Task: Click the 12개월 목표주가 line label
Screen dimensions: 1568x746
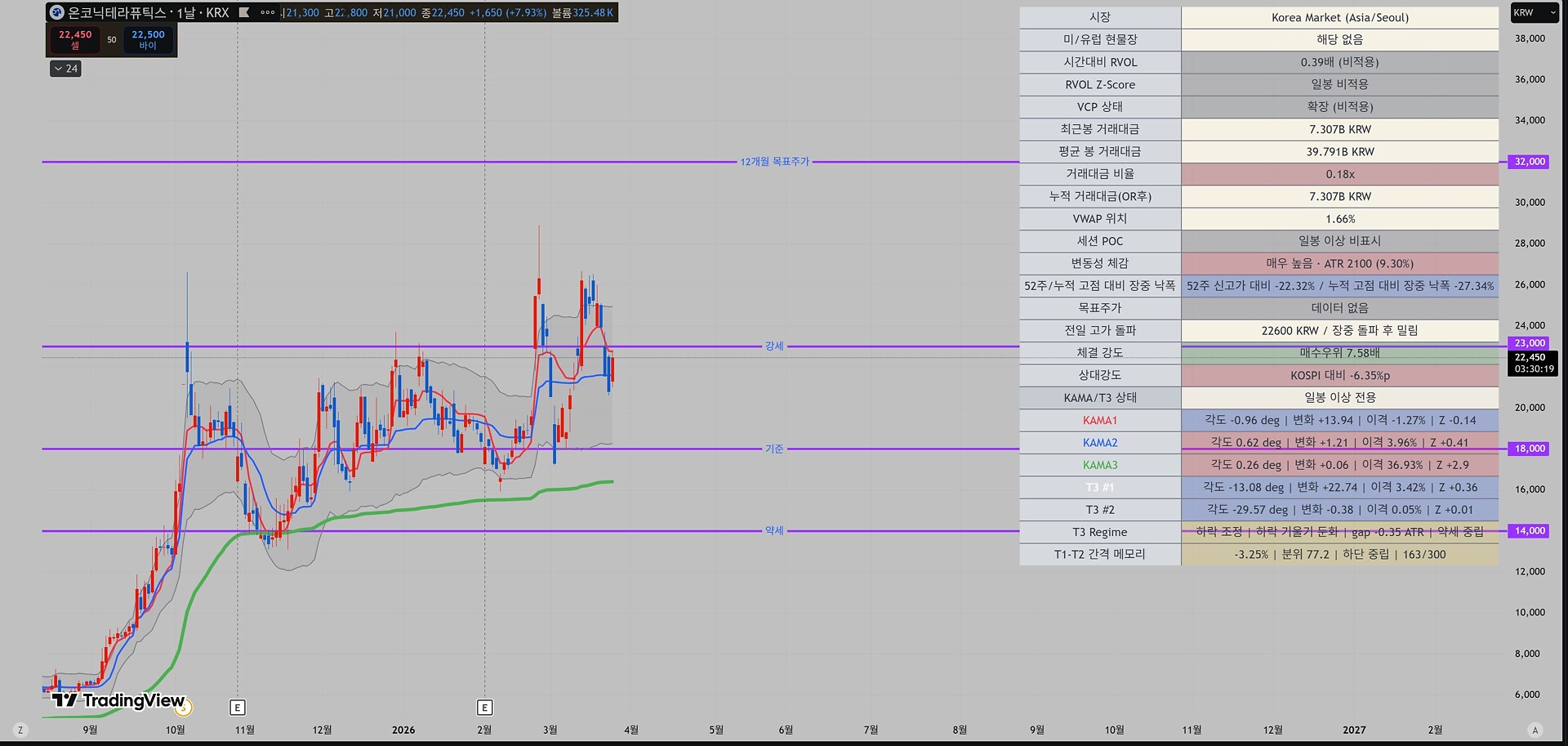Action: (775, 162)
